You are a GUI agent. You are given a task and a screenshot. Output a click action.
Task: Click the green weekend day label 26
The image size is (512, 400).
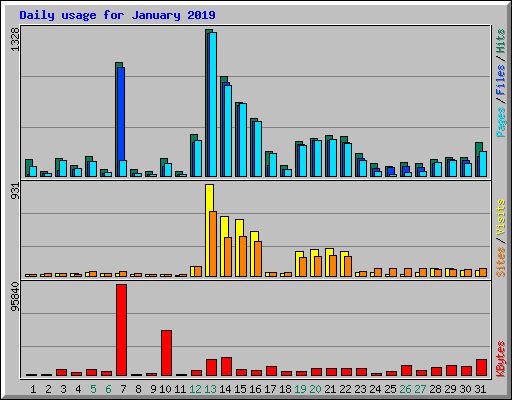click(x=405, y=389)
